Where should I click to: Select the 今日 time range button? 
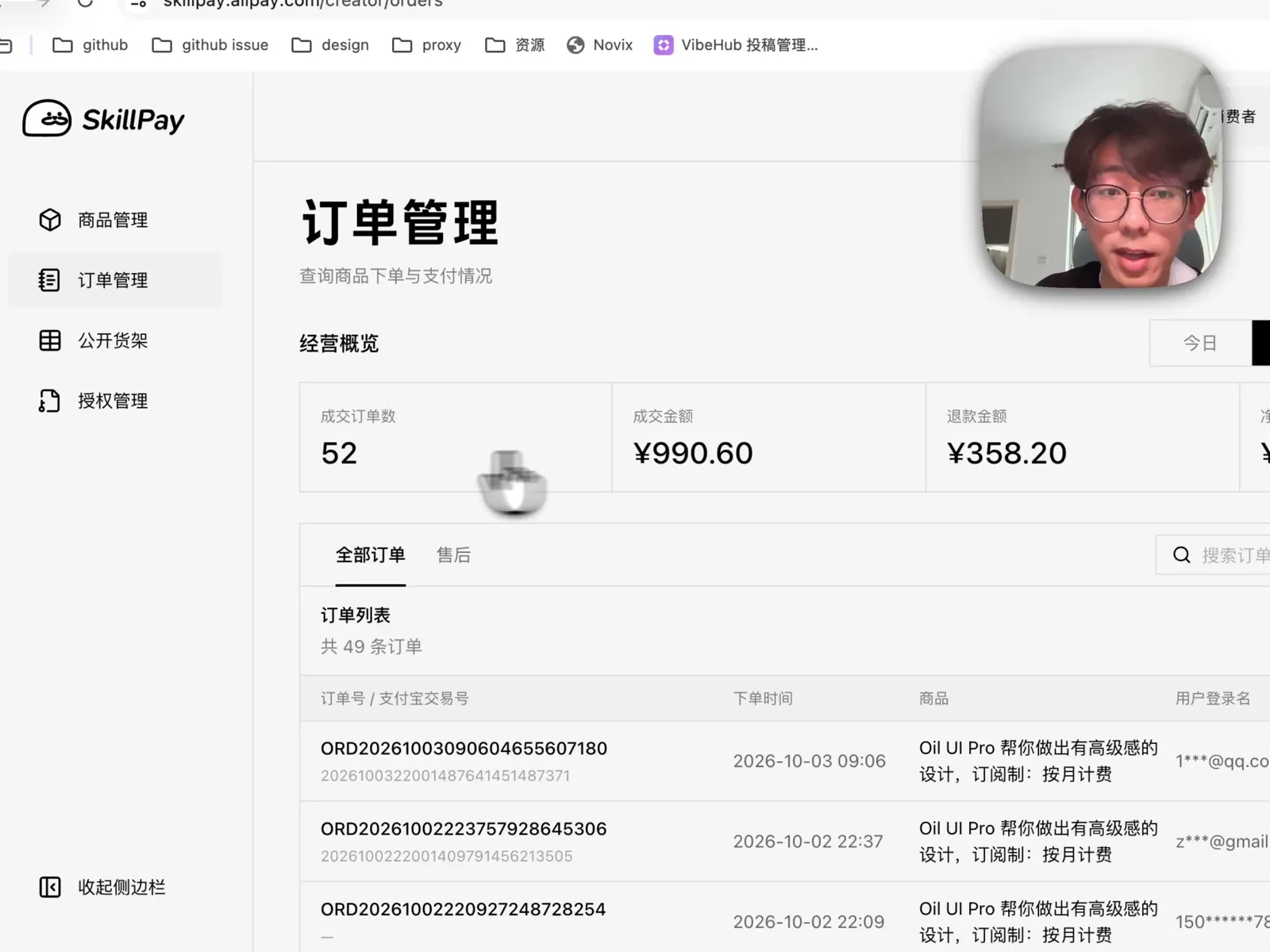[1200, 344]
